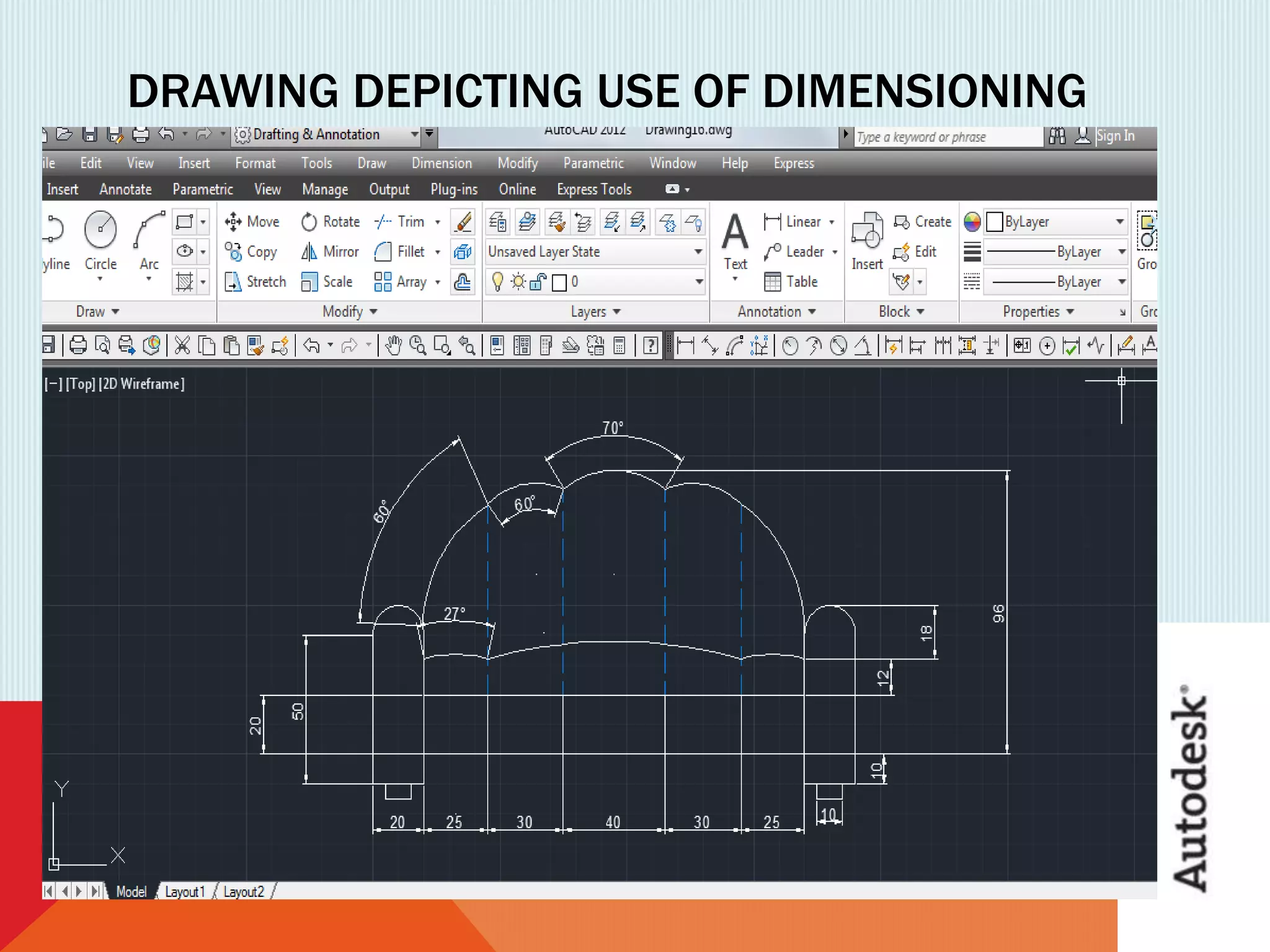The image size is (1270, 952).
Task: Click the Plot printer icon in toolbar
Action: click(78, 345)
